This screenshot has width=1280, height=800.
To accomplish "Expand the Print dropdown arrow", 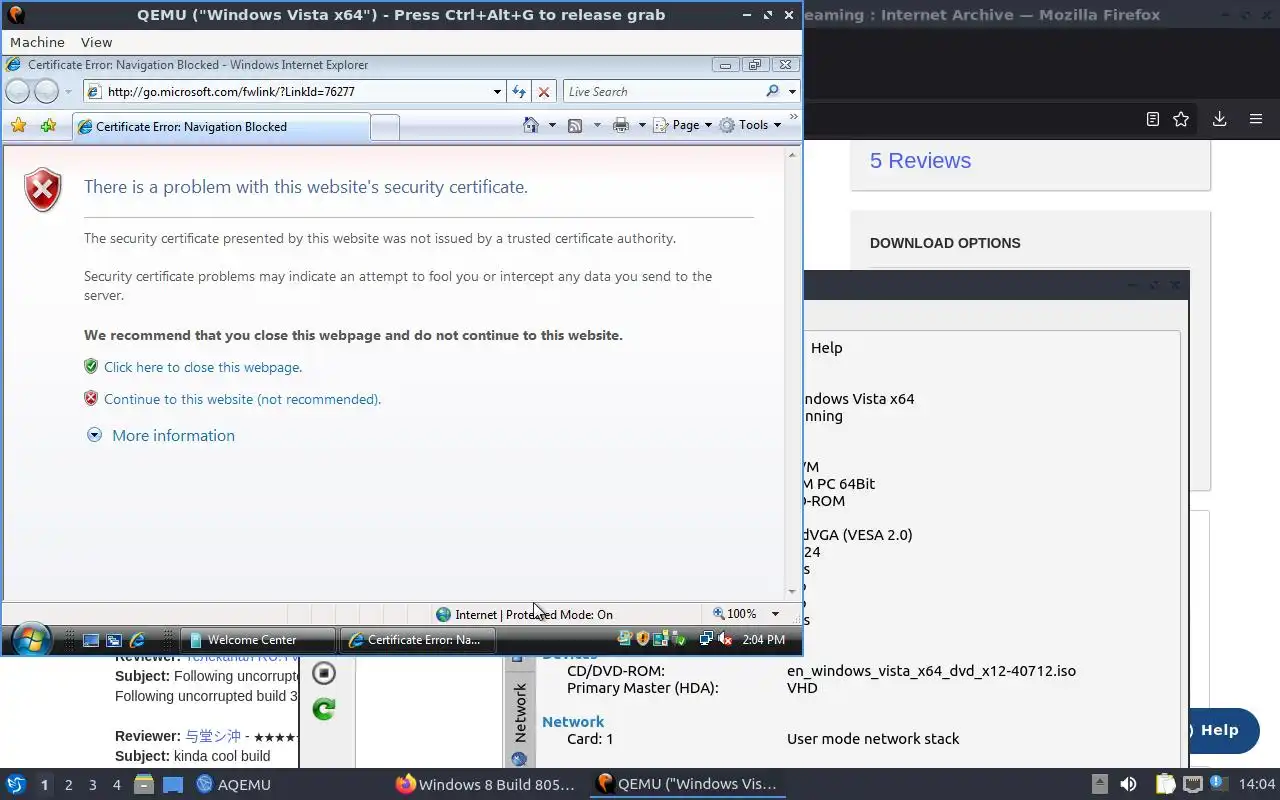I will click(641, 125).
